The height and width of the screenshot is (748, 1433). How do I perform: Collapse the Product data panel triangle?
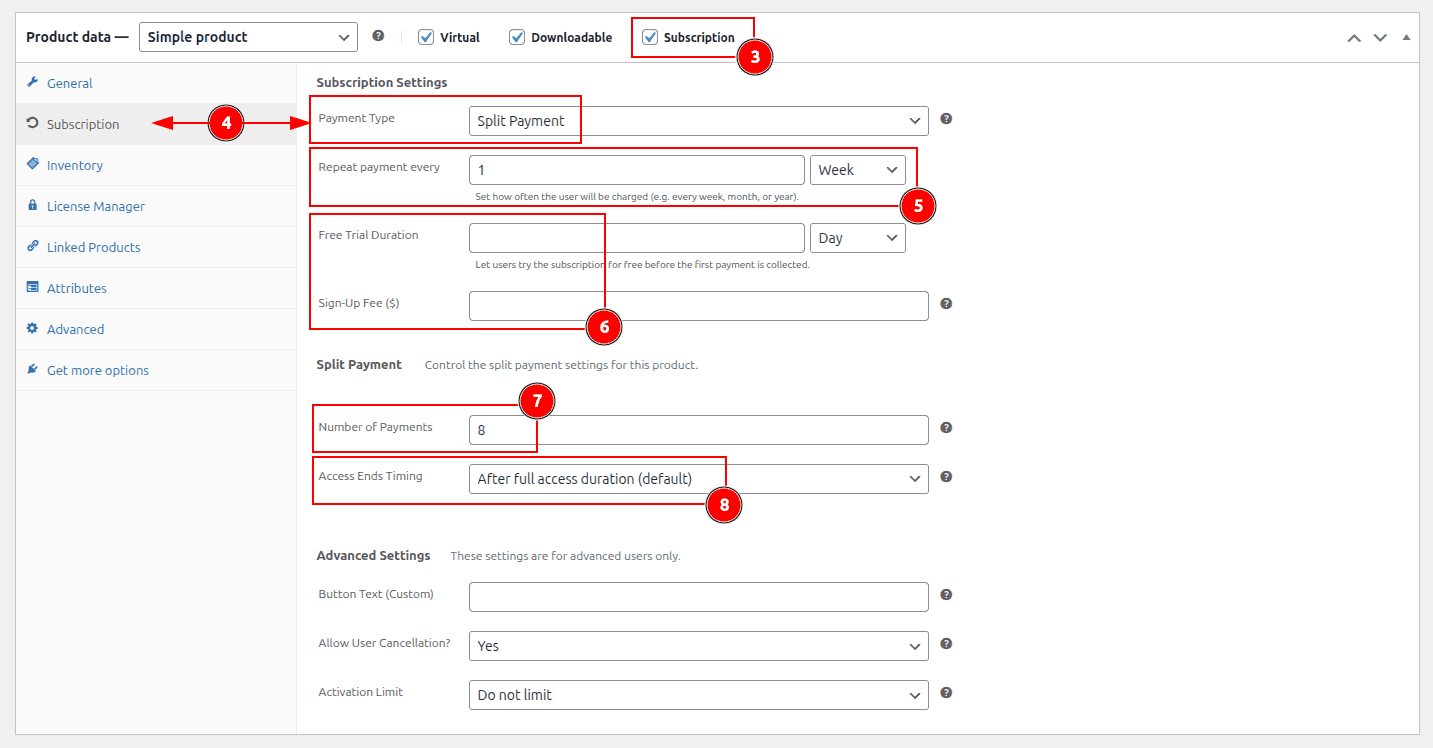coord(1406,38)
